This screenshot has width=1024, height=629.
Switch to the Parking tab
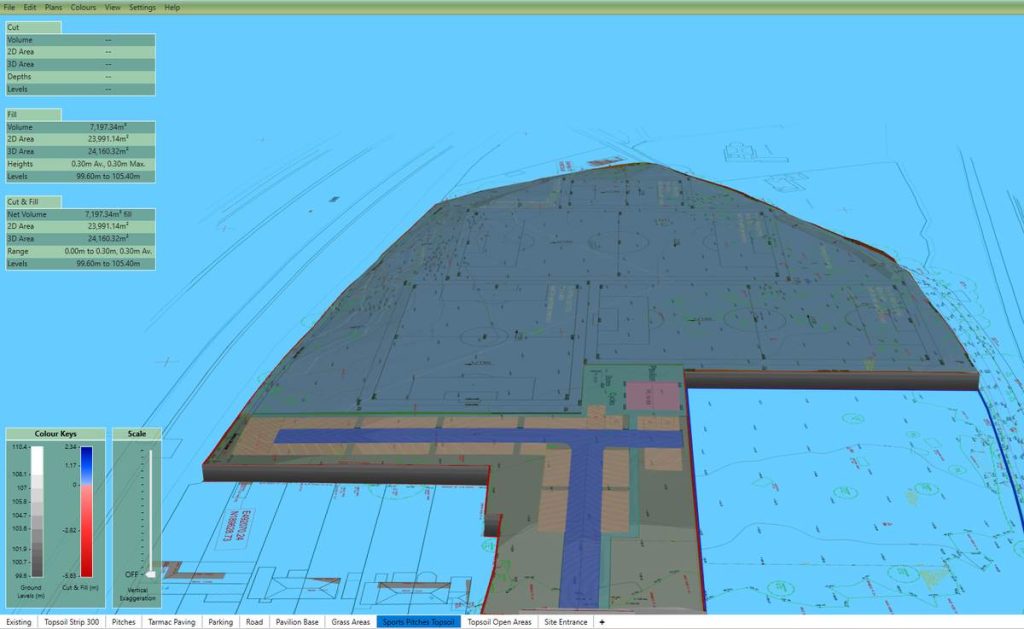[221, 622]
